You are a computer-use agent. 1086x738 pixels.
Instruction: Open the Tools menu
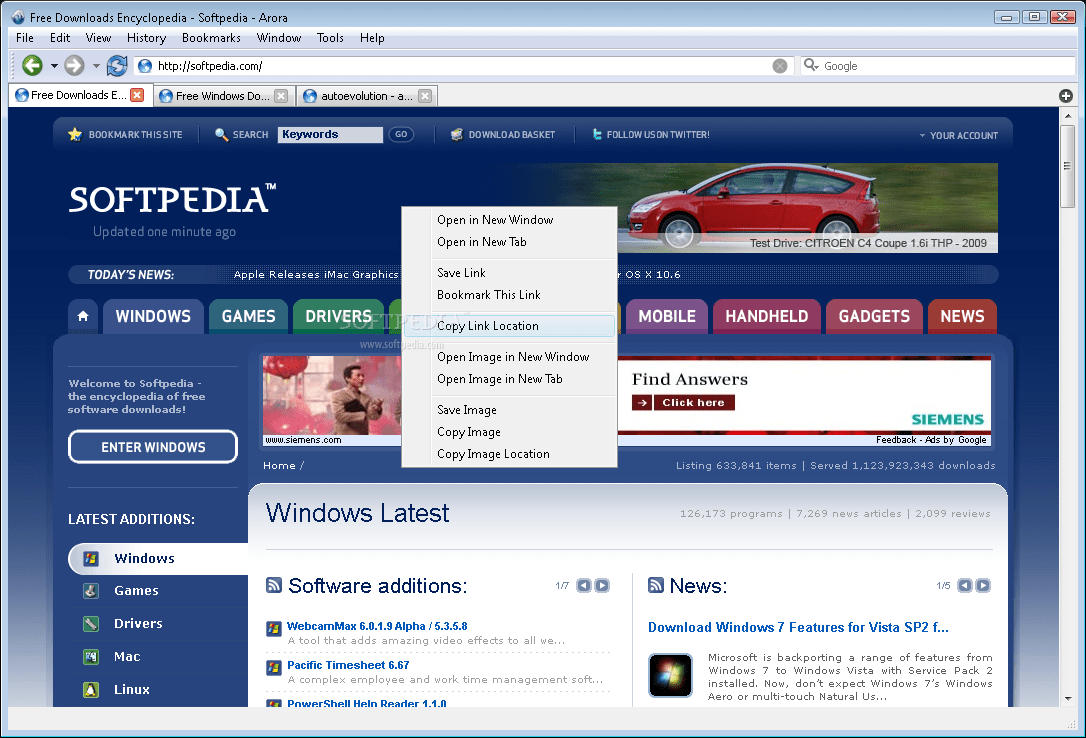[330, 38]
